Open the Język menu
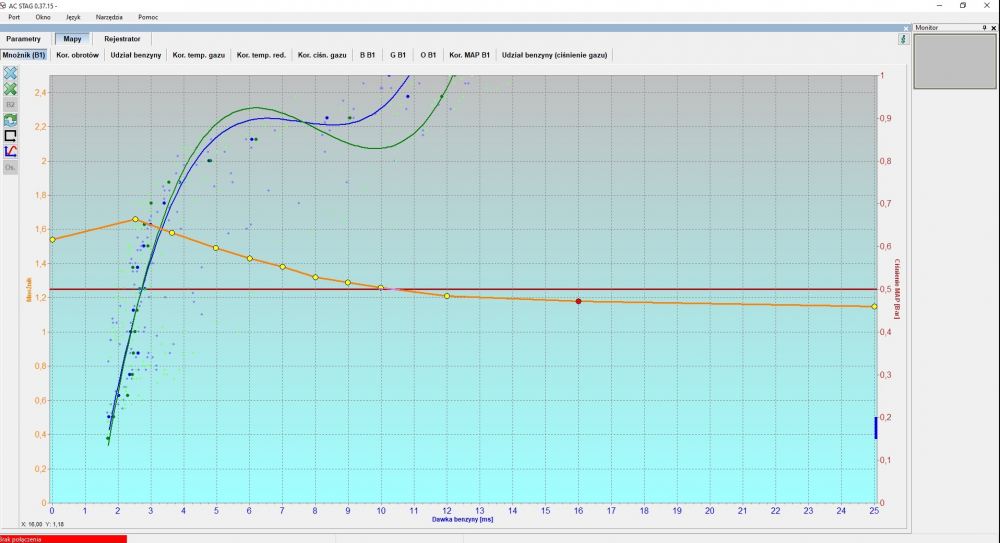 pos(73,17)
